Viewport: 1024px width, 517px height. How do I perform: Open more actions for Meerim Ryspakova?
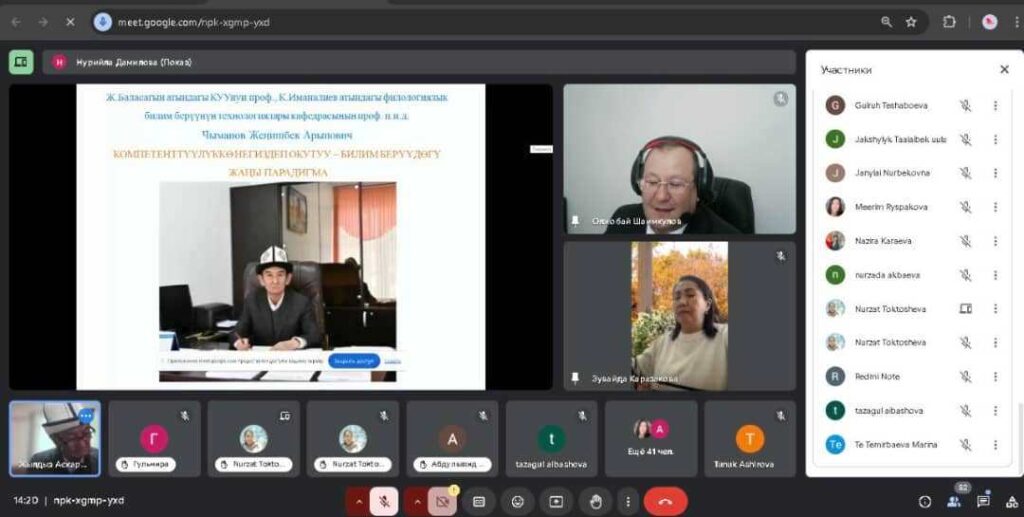click(995, 207)
